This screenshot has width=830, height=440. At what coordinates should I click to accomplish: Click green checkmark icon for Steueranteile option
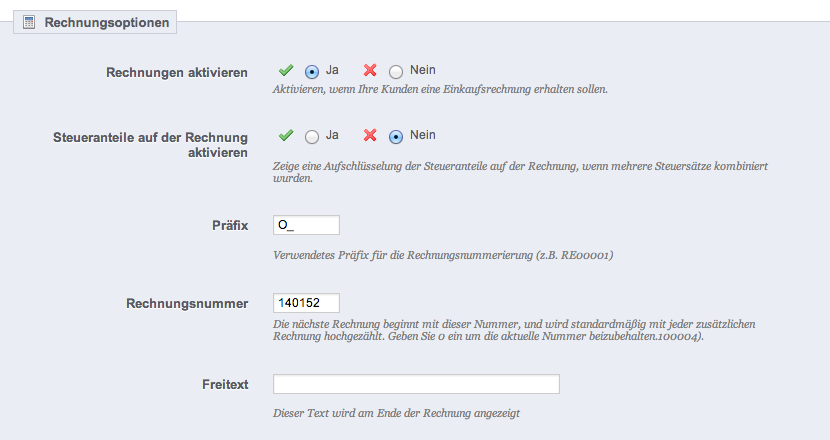(285, 135)
